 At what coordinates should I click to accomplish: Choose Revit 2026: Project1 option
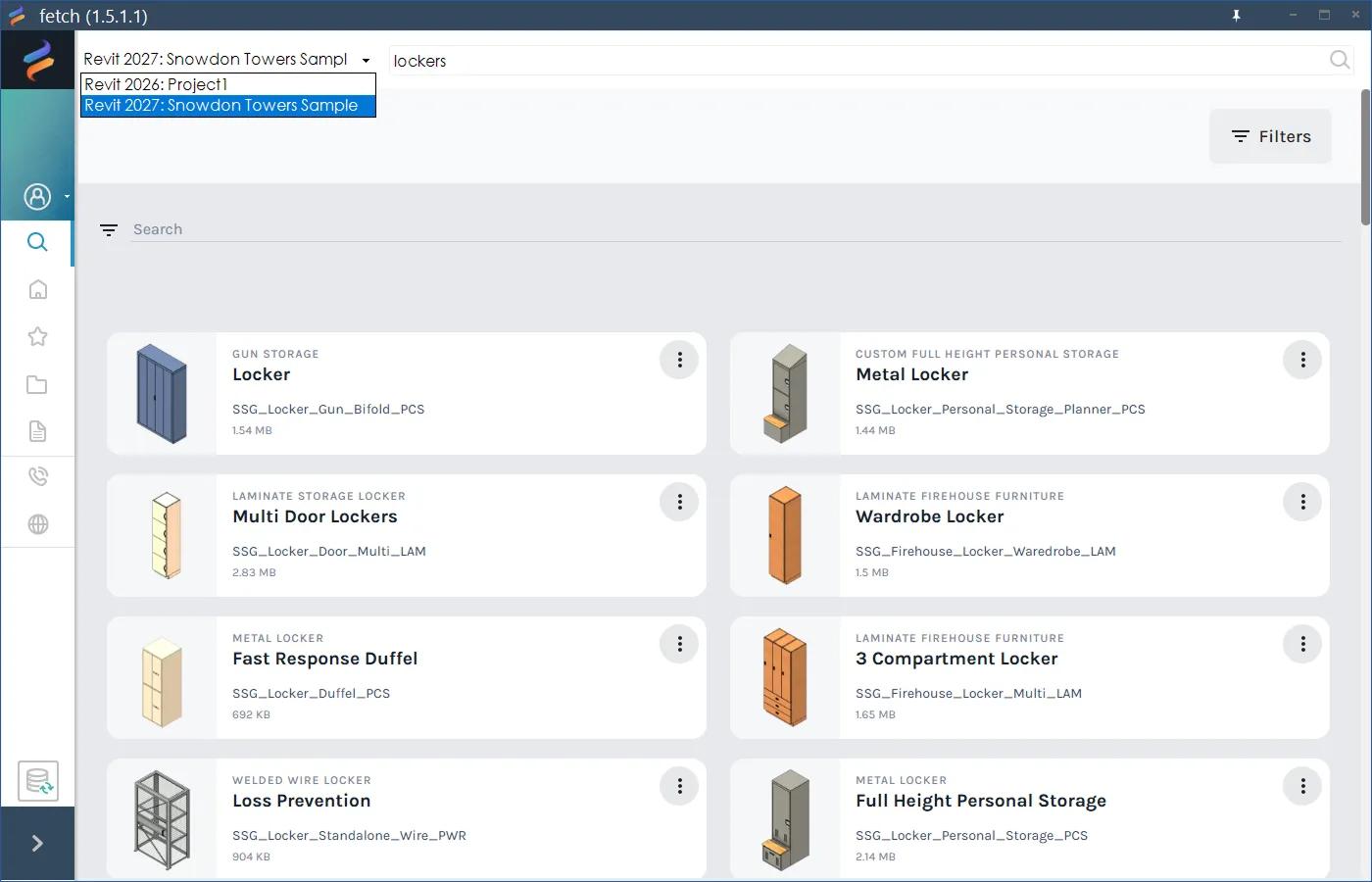pos(228,84)
